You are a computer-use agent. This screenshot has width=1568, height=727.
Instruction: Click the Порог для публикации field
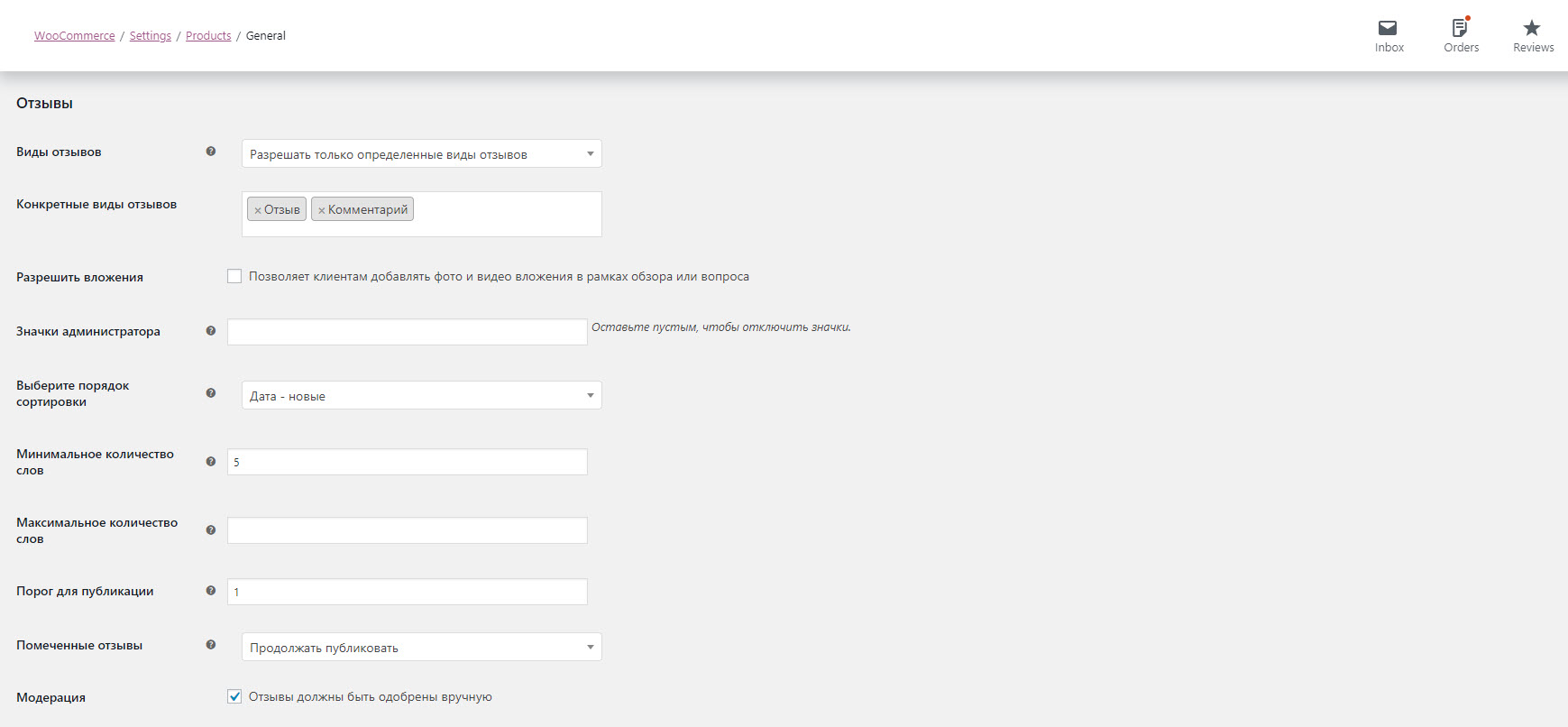[408, 592]
